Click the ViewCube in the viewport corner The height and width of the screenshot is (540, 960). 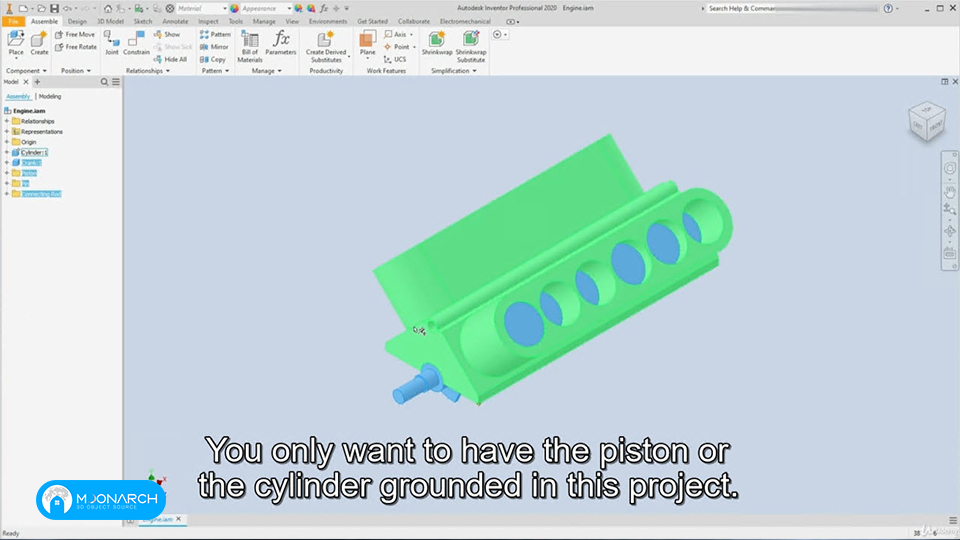click(x=927, y=121)
